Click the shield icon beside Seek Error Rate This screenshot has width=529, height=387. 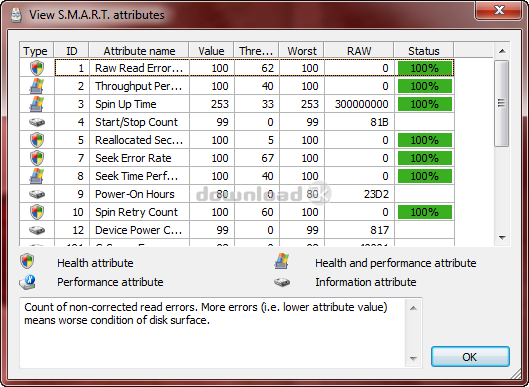coord(37,158)
